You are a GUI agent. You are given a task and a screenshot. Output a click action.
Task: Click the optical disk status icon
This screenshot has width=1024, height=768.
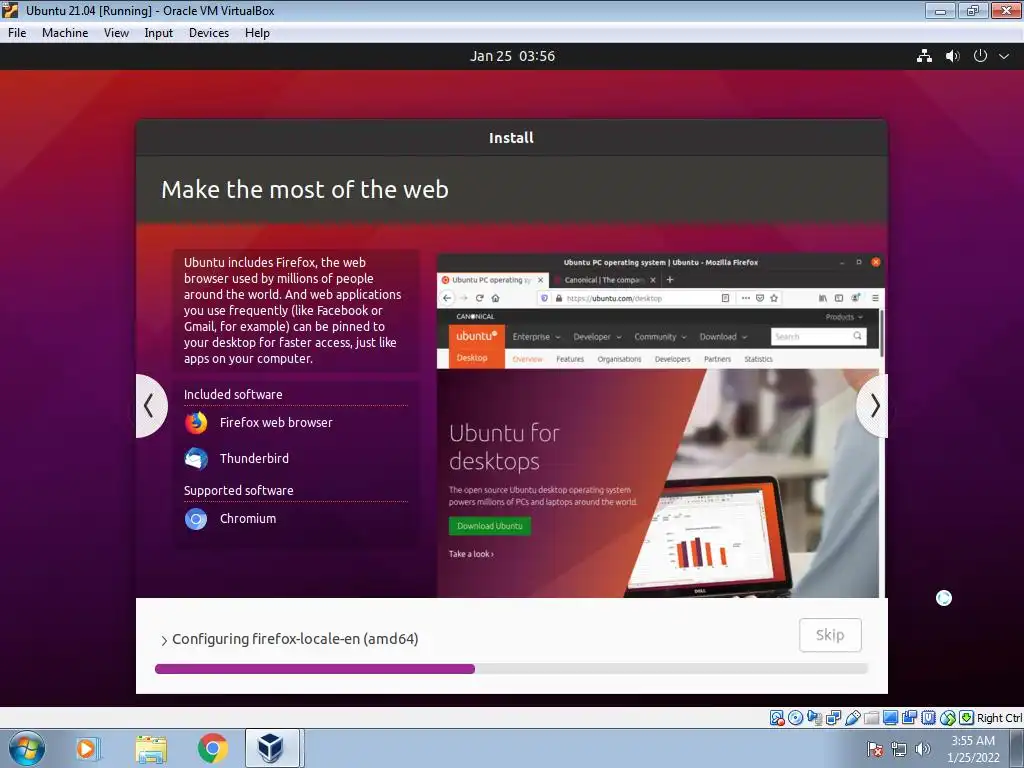point(795,718)
